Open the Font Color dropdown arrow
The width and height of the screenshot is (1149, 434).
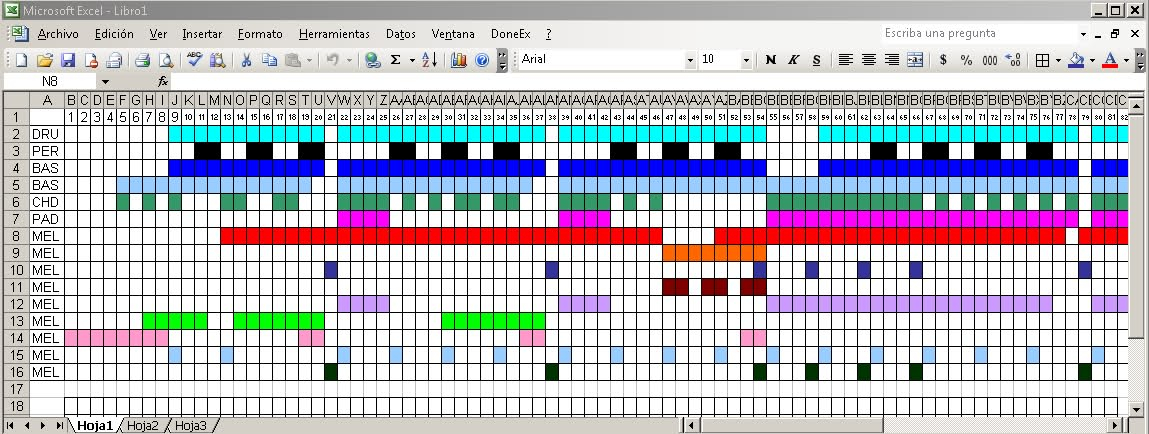(x=1126, y=60)
